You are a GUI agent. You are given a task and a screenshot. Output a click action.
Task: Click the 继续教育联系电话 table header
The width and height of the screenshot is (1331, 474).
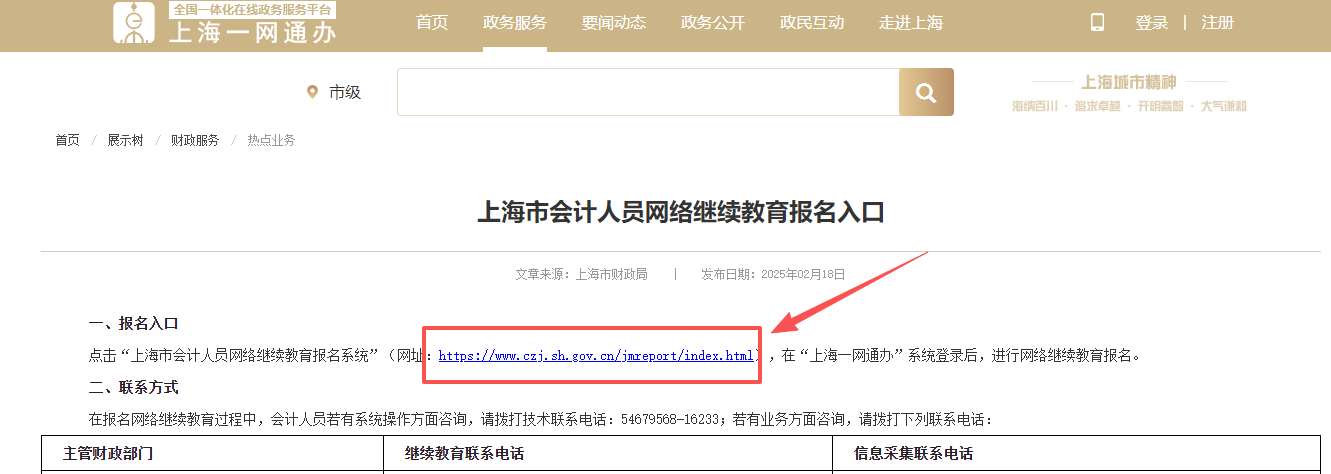(464, 453)
